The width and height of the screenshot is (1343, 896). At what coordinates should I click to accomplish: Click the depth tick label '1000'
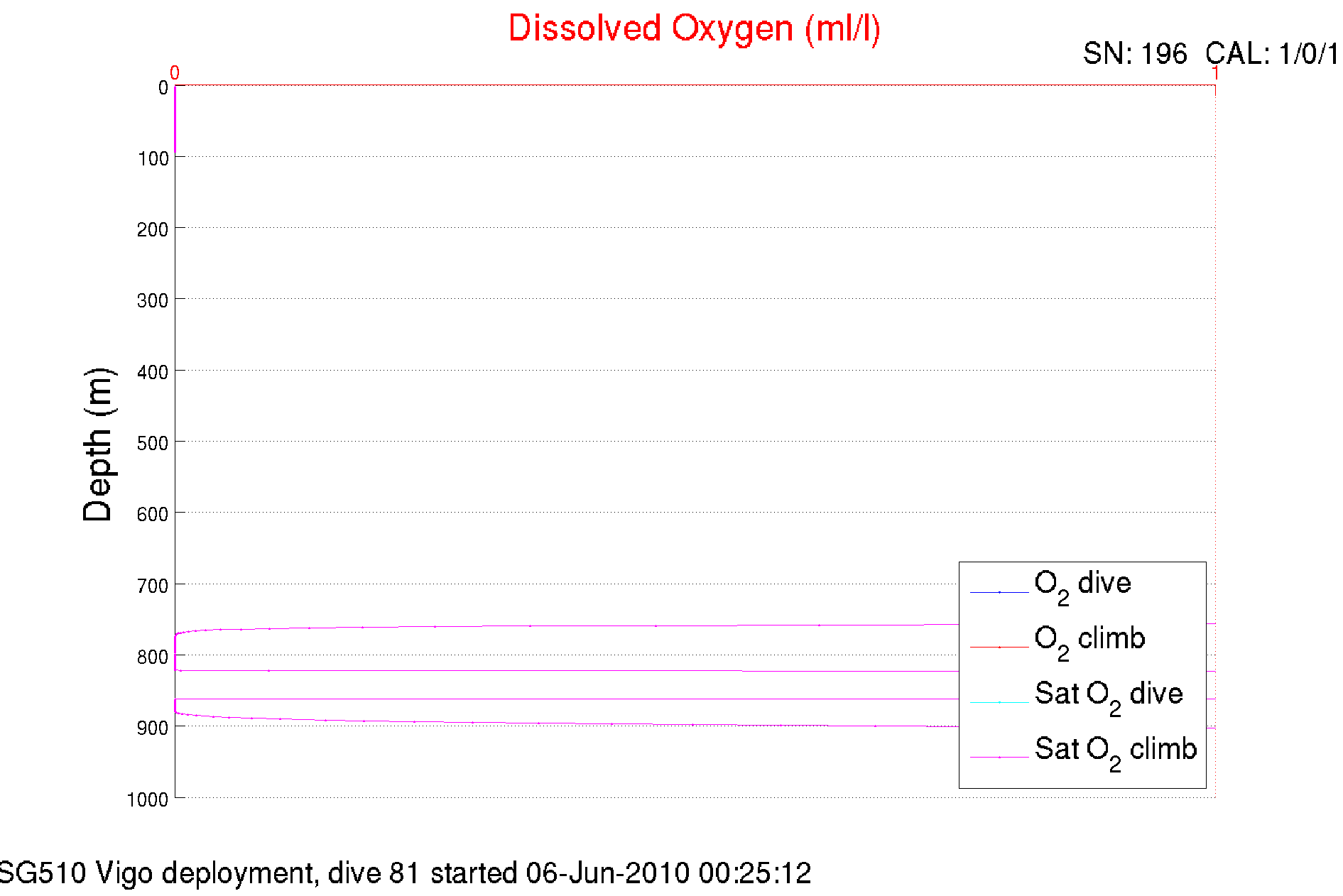[x=148, y=800]
